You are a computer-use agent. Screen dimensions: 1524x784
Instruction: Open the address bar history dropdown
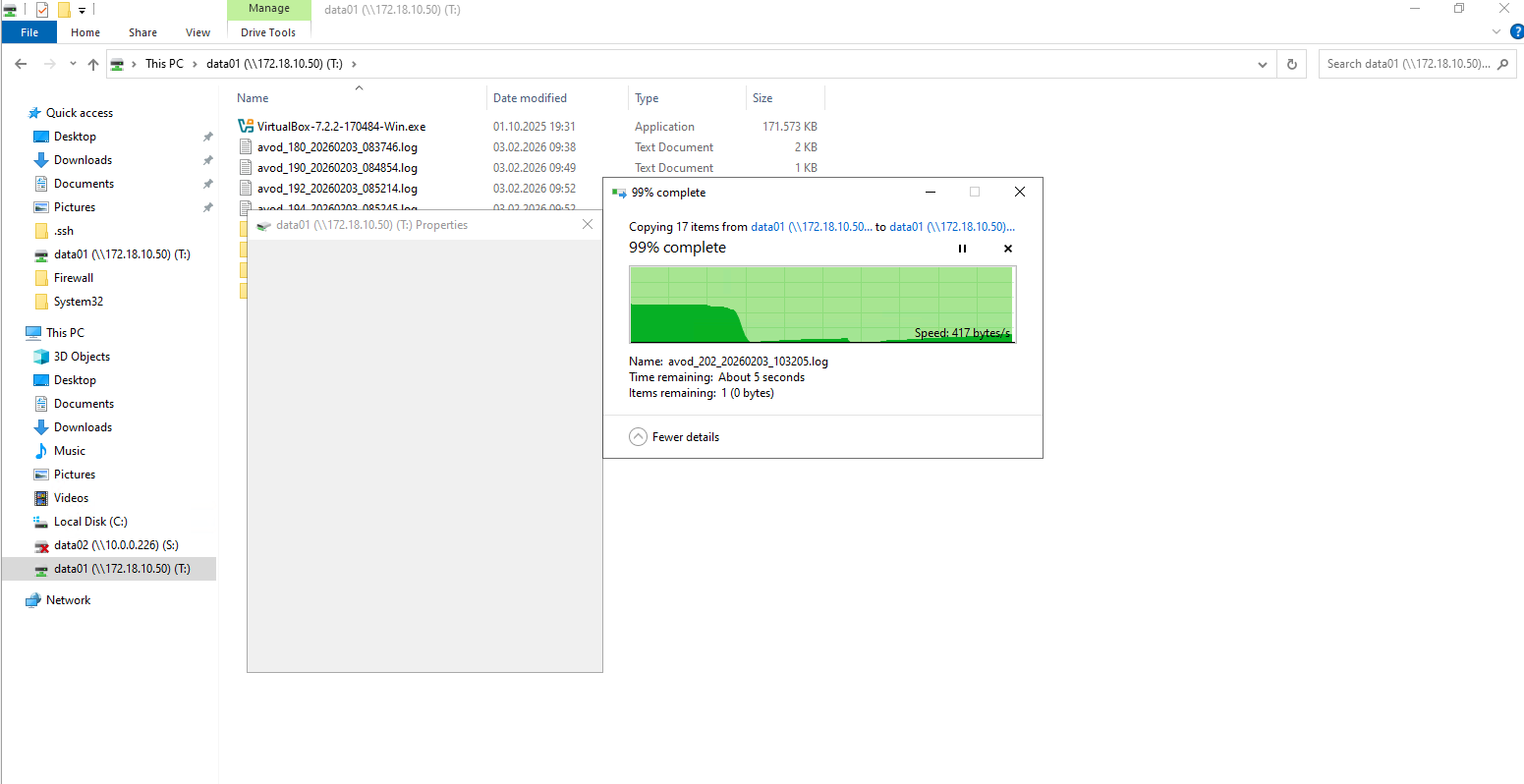1263,64
